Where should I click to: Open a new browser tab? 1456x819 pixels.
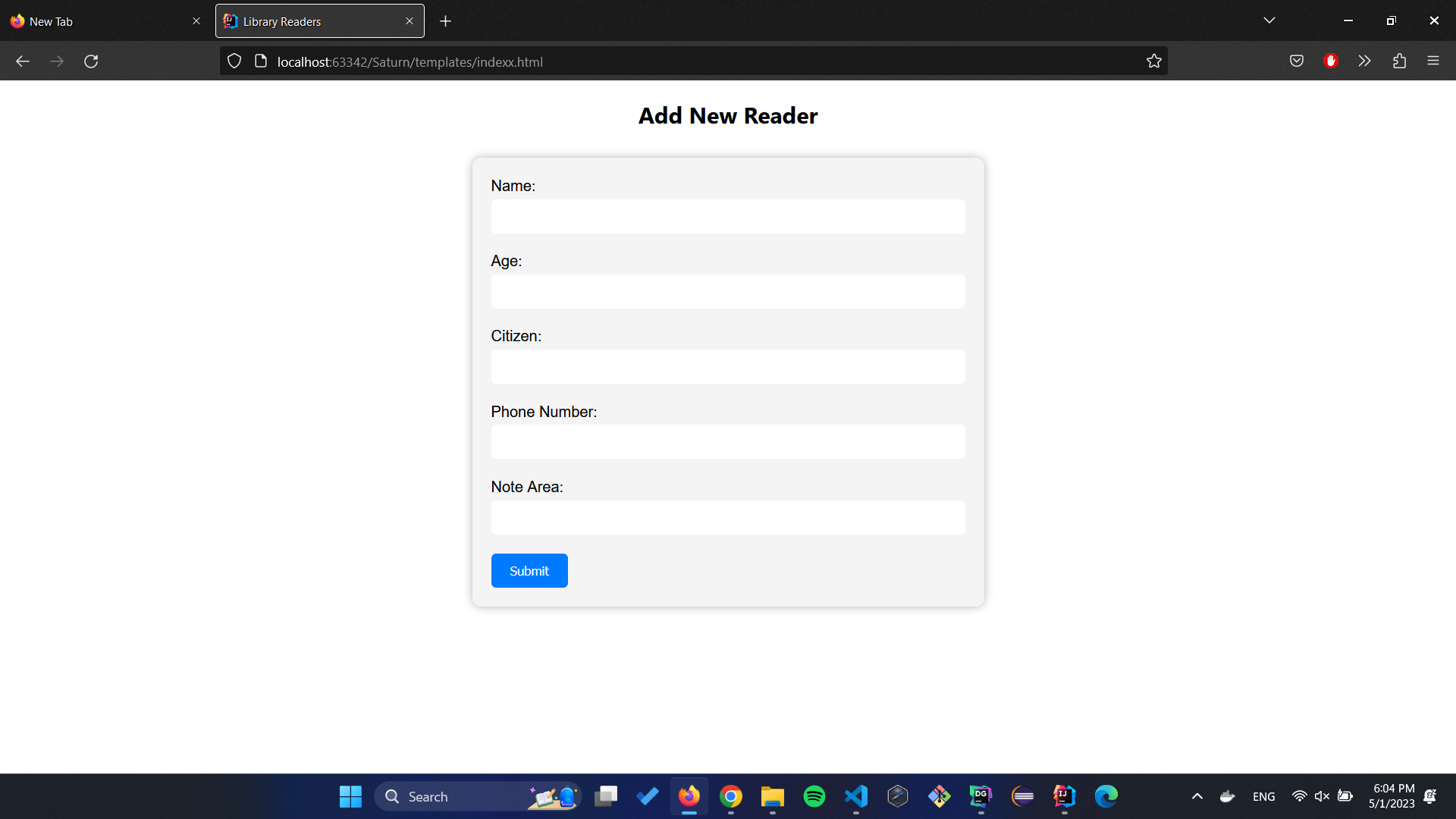pos(445,20)
